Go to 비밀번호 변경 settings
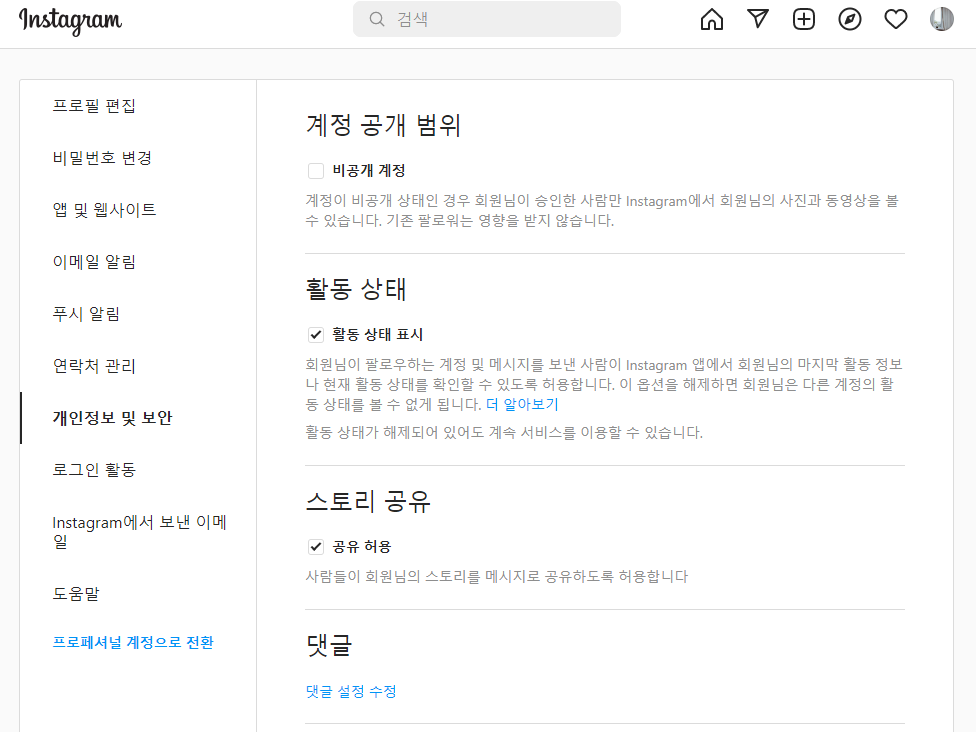This screenshot has width=976, height=732. pyautogui.click(x=102, y=158)
